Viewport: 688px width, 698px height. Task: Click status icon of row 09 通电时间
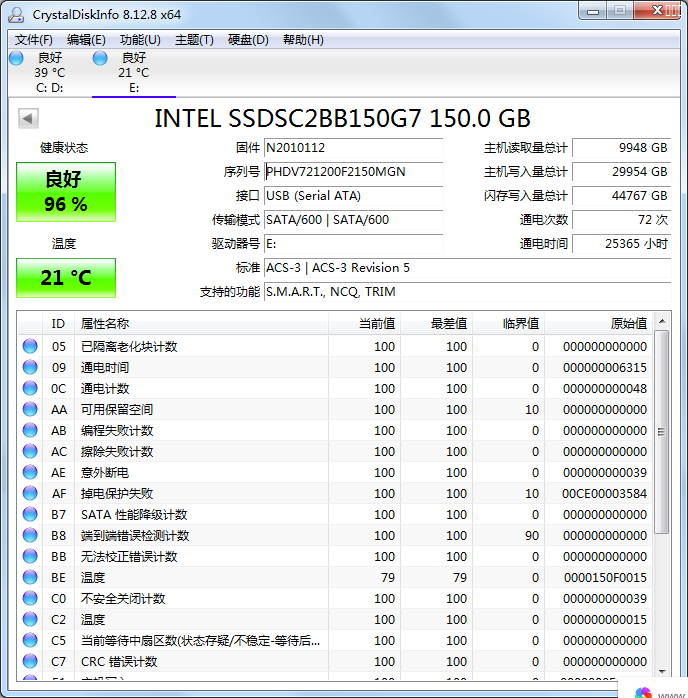point(30,367)
